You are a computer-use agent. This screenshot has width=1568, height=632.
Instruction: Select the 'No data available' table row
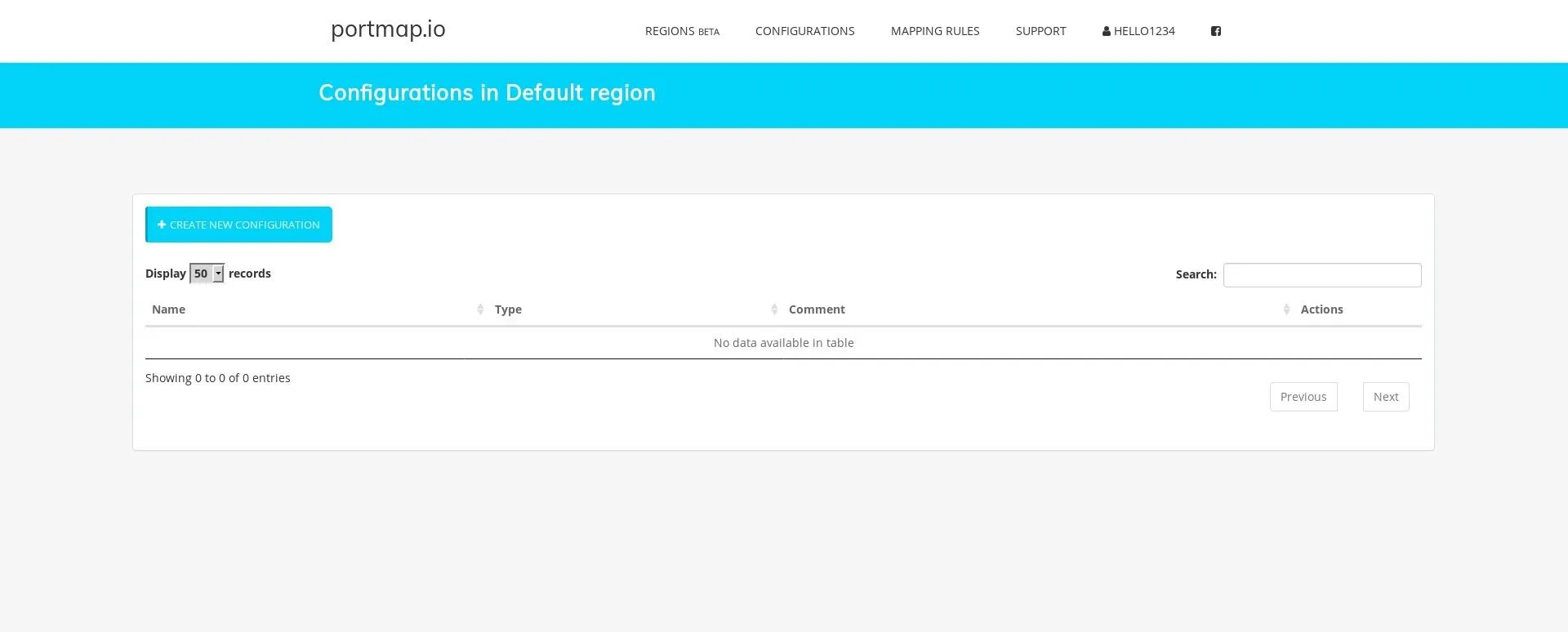[x=783, y=343]
